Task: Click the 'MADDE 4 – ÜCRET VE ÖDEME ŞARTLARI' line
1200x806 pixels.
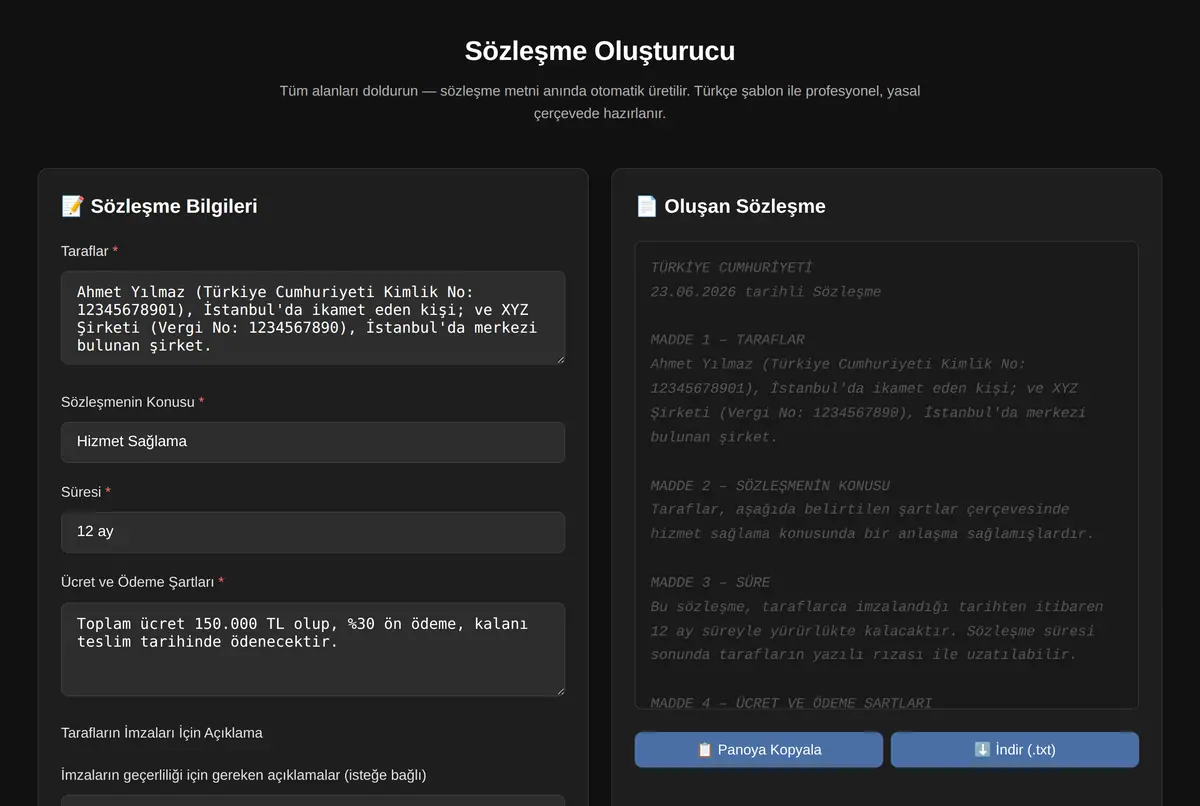Action: click(791, 703)
